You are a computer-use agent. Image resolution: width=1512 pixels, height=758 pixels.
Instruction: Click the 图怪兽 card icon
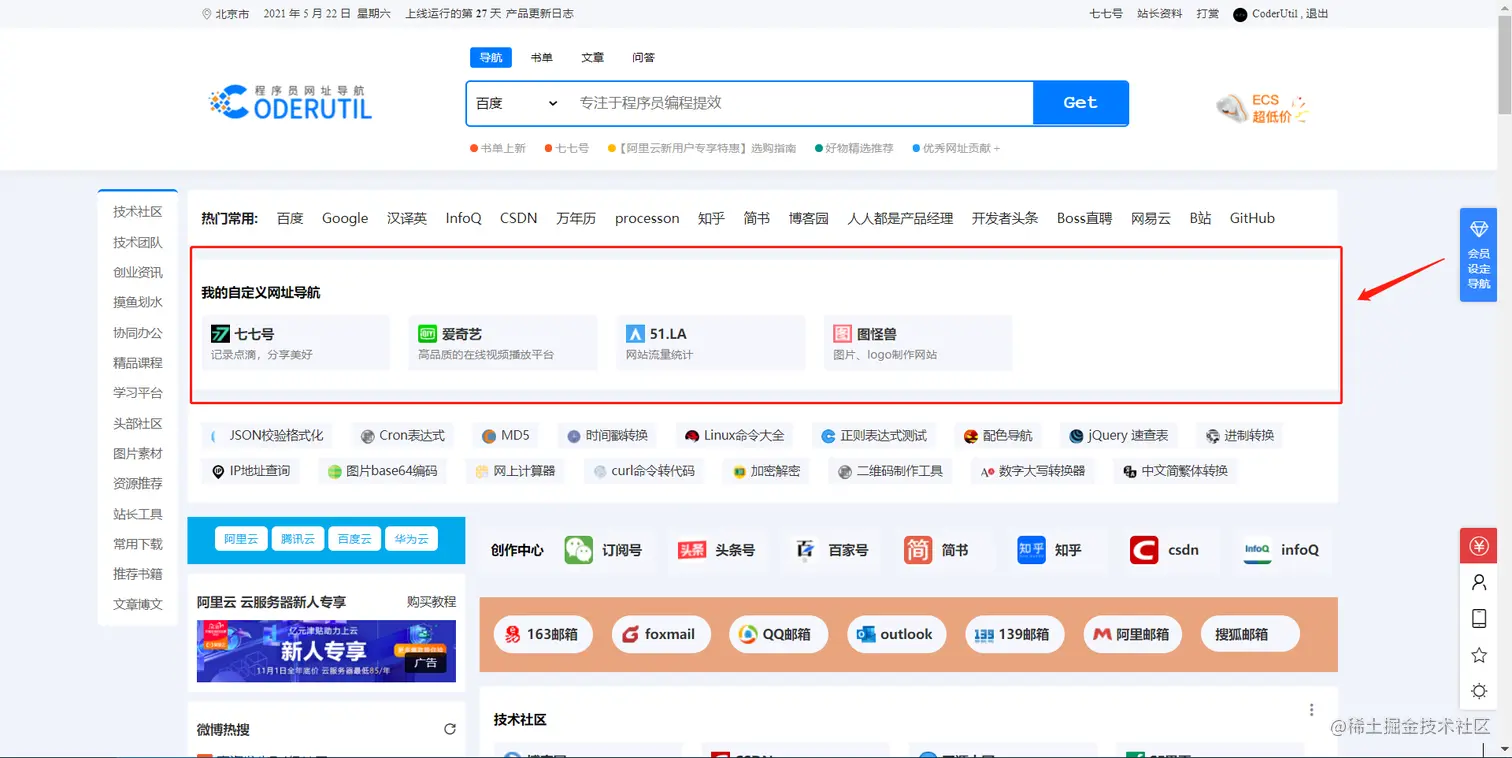click(843, 334)
